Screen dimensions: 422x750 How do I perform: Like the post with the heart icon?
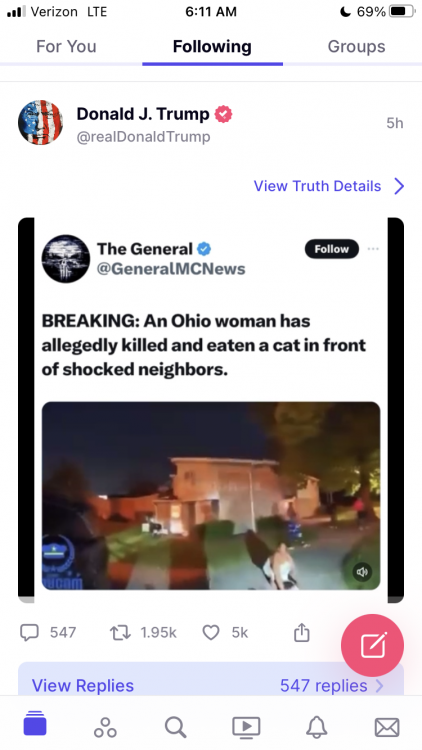pyautogui.click(x=211, y=633)
